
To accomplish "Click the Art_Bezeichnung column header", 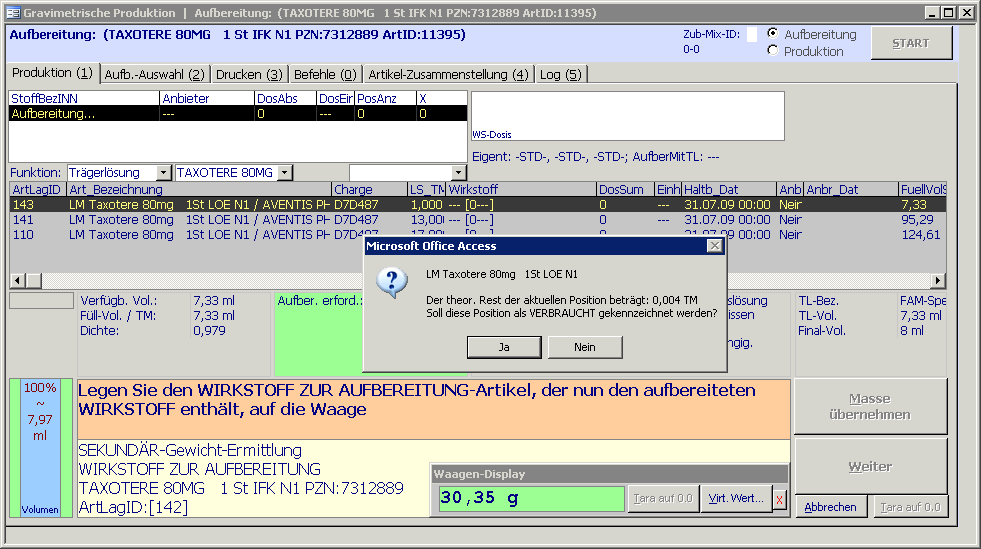I will click(x=199, y=189).
